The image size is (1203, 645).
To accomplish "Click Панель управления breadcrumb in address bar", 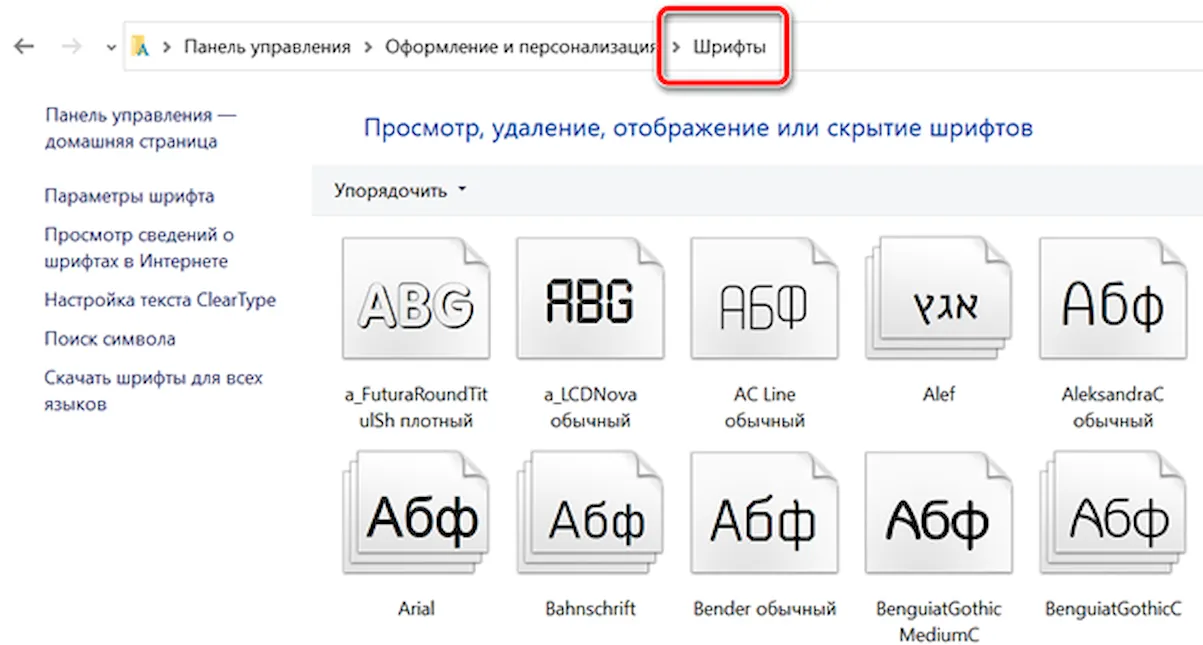I will pyautogui.click(x=267, y=47).
